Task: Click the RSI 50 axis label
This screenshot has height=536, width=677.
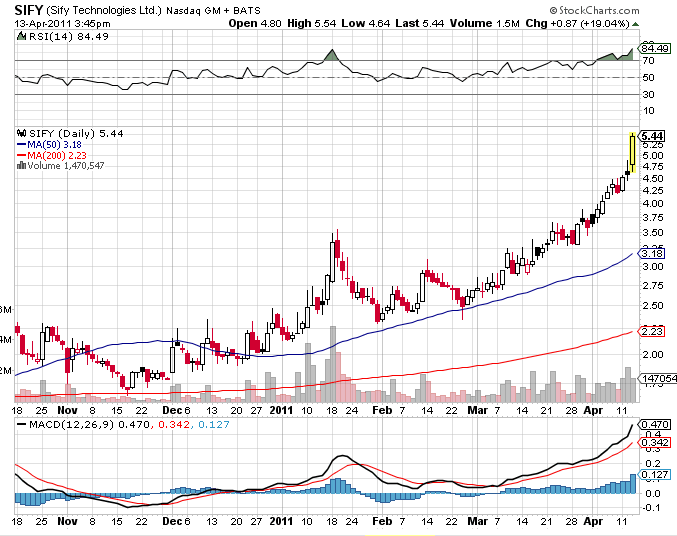Action: (649, 78)
